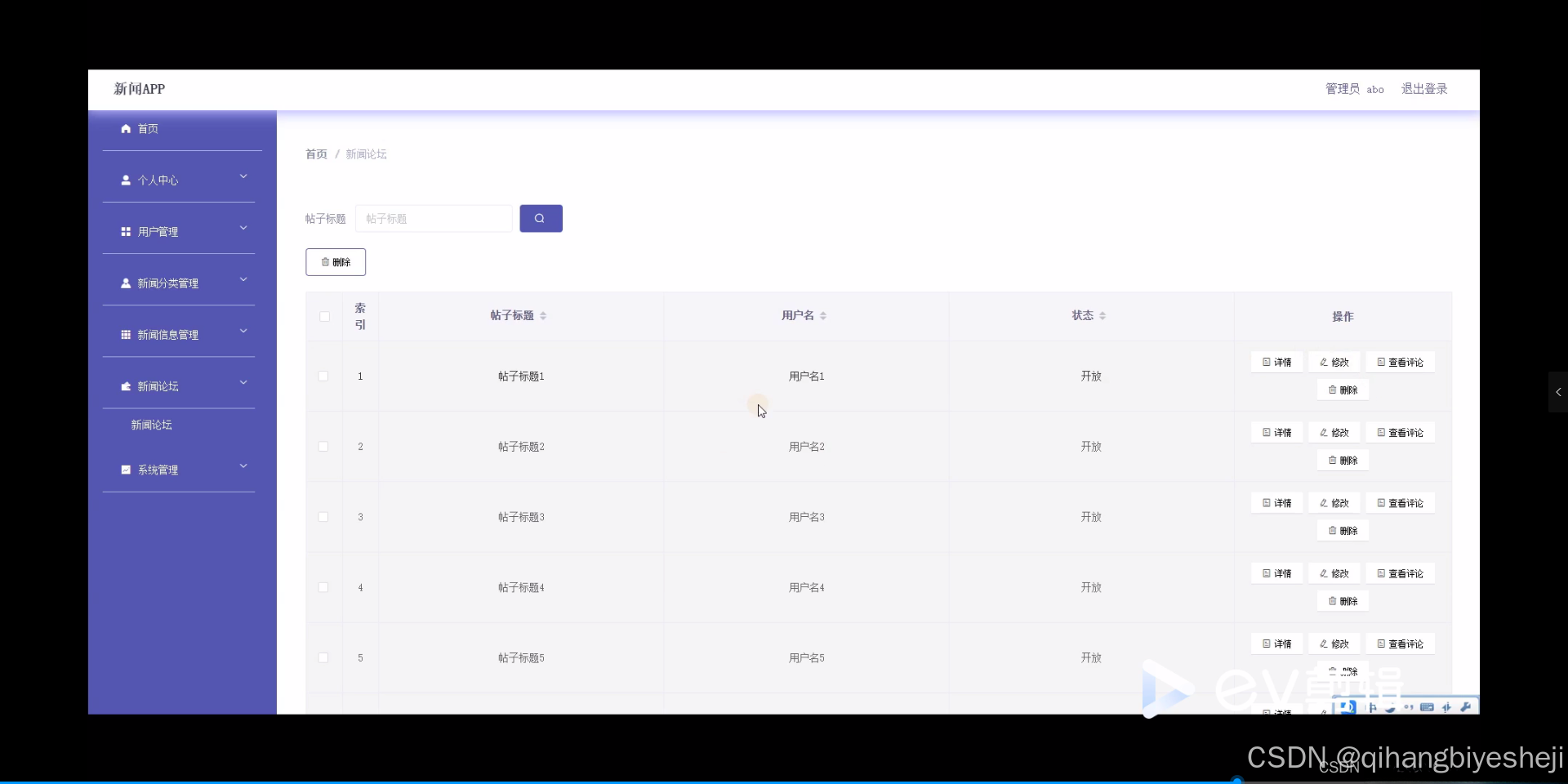The image size is (1568, 784).
Task: Open the 新闻论坛 submenu item
Action: coord(150,425)
